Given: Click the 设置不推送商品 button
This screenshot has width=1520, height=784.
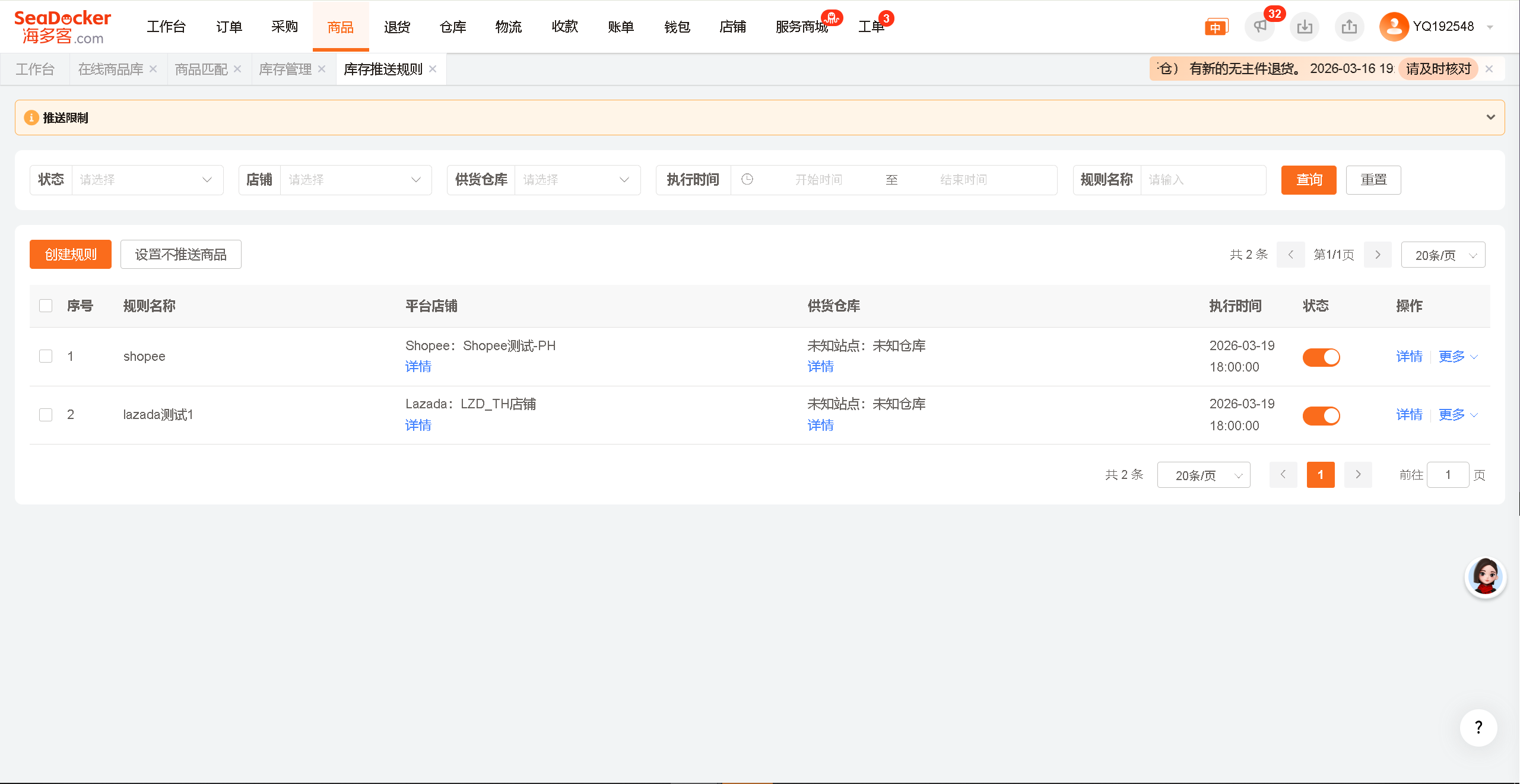Looking at the screenshot, I should coord(180,255).
